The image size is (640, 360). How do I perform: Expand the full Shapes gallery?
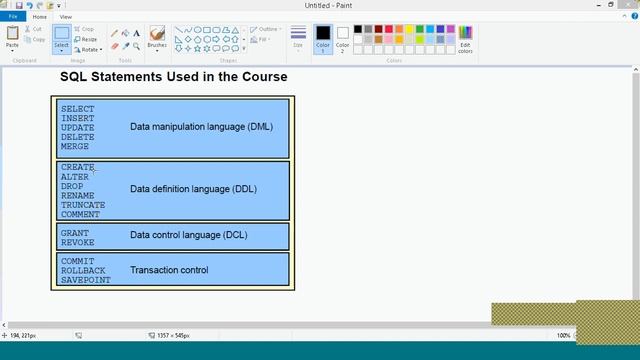244,49
